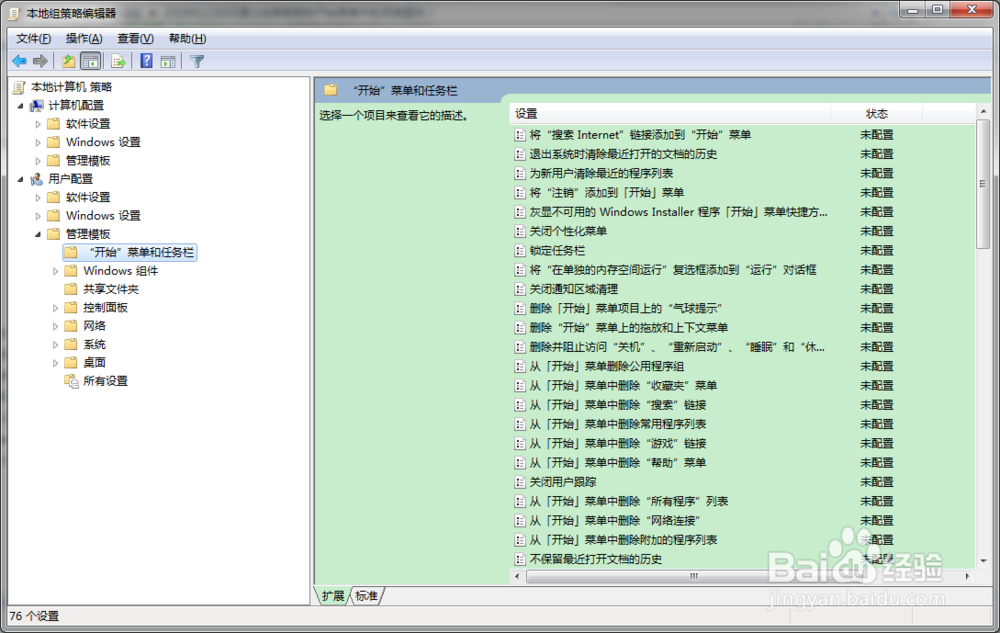This screenshot has width=1000, height=633.
Task: Click the policy icon beside 关闭用户跟踪
Action: pyautogui.click(x=520, y=482)
